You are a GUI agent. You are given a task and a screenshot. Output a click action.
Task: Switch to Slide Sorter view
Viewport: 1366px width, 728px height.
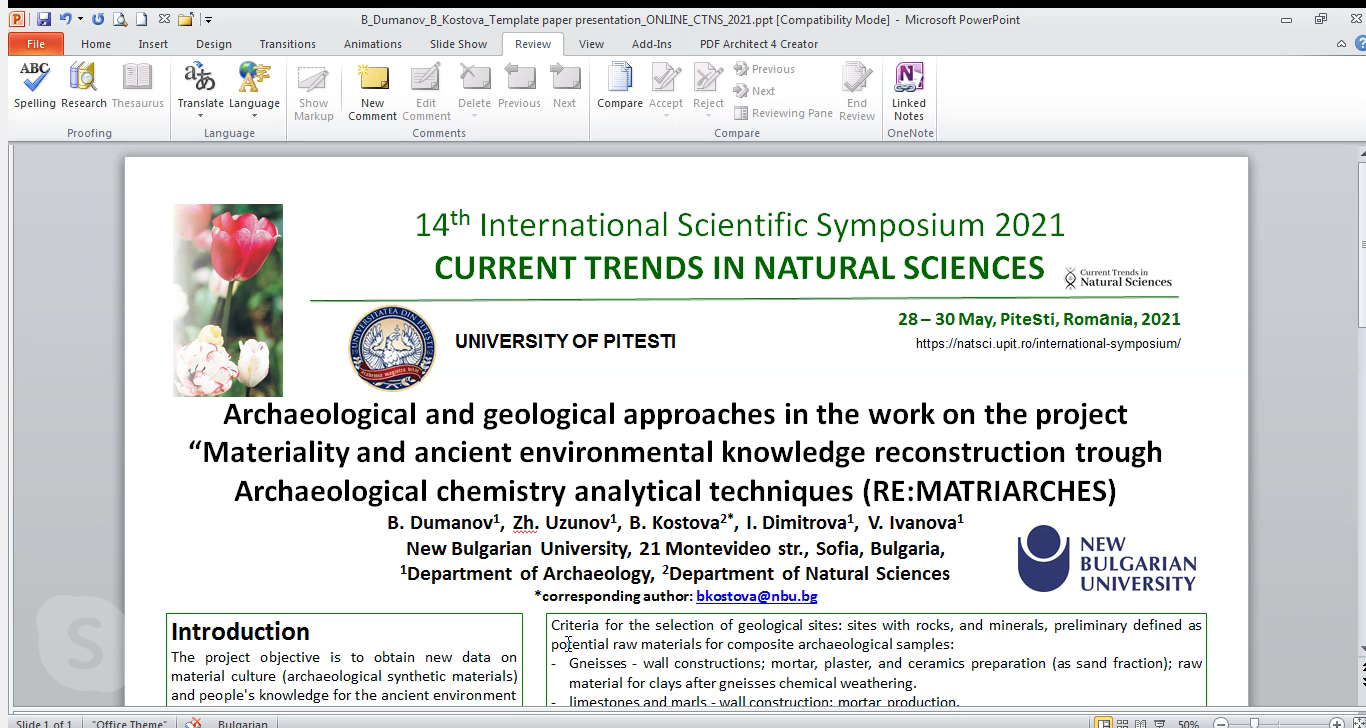pos(1122,723)
